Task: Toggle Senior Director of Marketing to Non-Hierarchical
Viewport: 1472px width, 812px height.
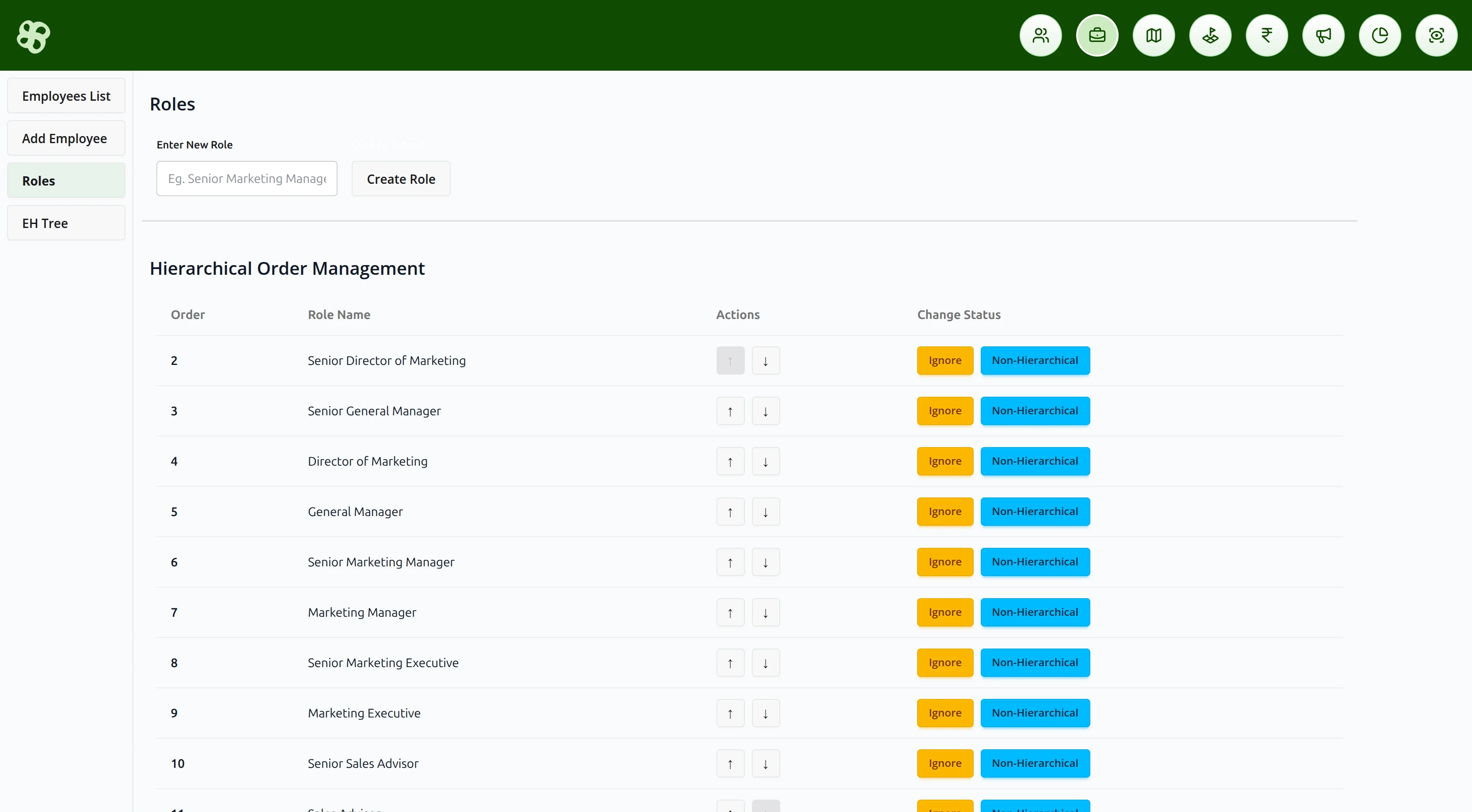Action: click(x=1035, y=360)
